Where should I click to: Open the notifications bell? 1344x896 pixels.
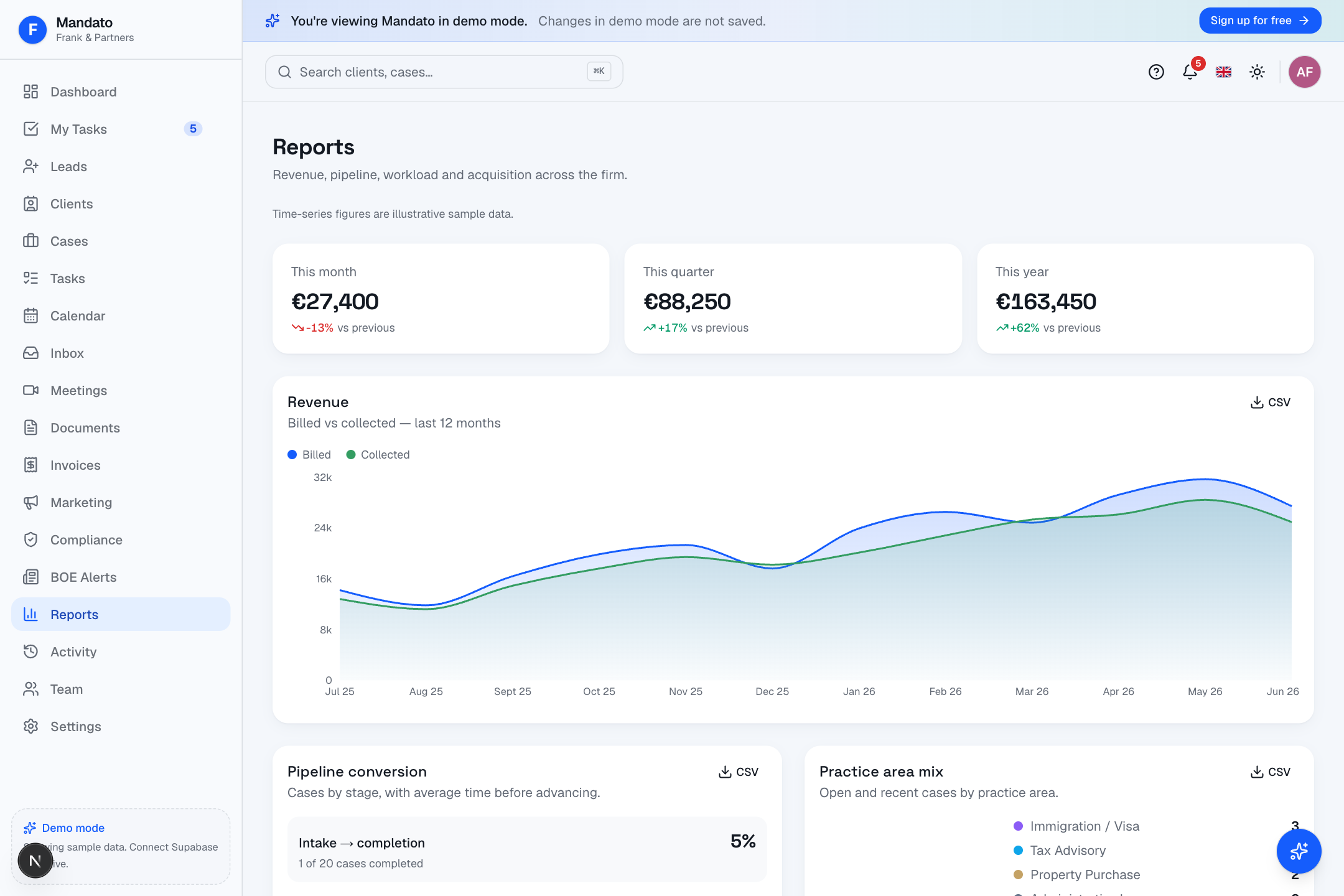1190,72
